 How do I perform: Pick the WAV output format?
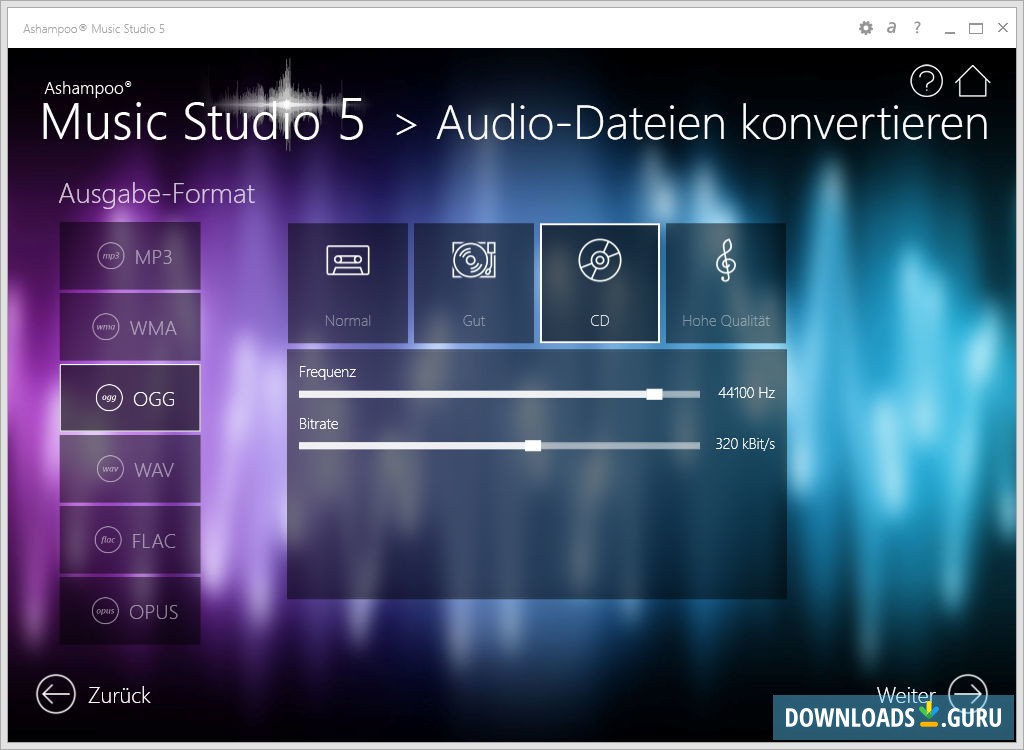point(130,469)
